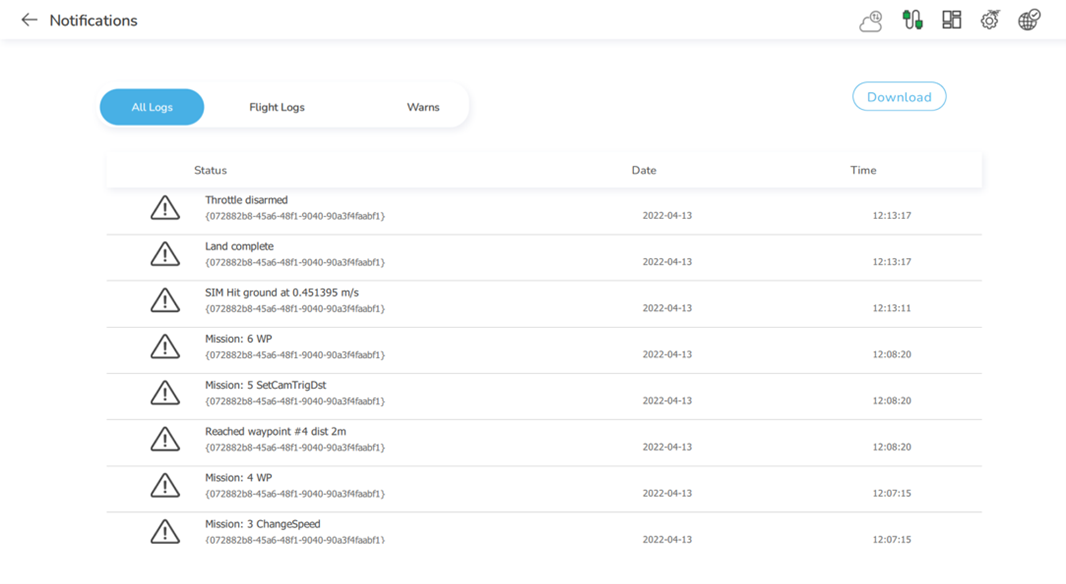Select the Mission: 3 ChangeSpeed log entry
This screenshot has width=1066, height=584.
263,525
